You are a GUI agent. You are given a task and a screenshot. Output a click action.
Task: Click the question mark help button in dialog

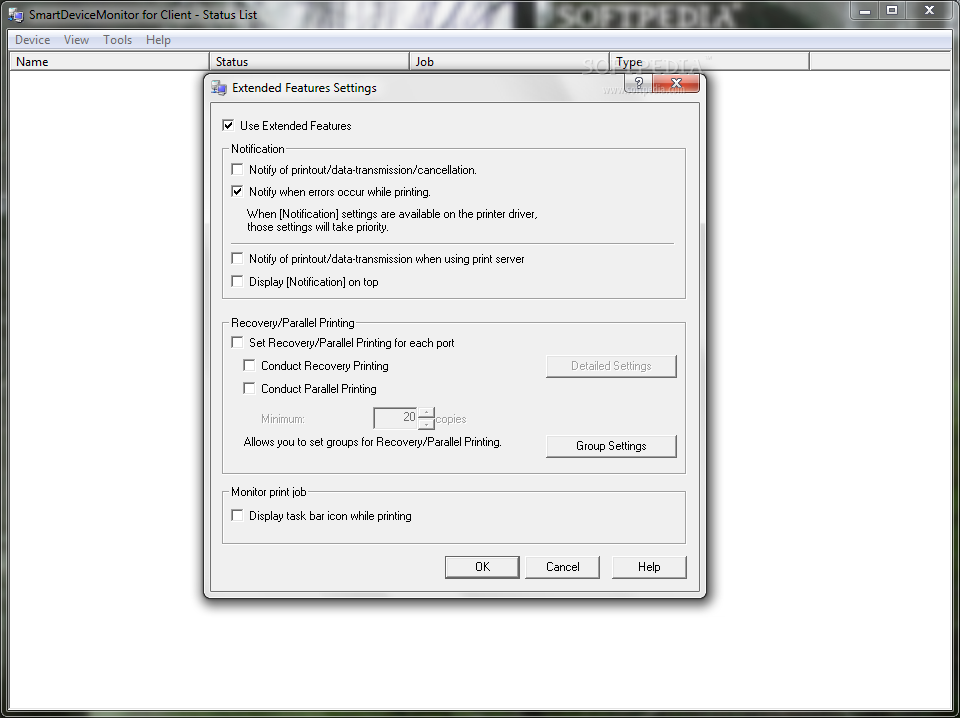(x=638, y=83)
